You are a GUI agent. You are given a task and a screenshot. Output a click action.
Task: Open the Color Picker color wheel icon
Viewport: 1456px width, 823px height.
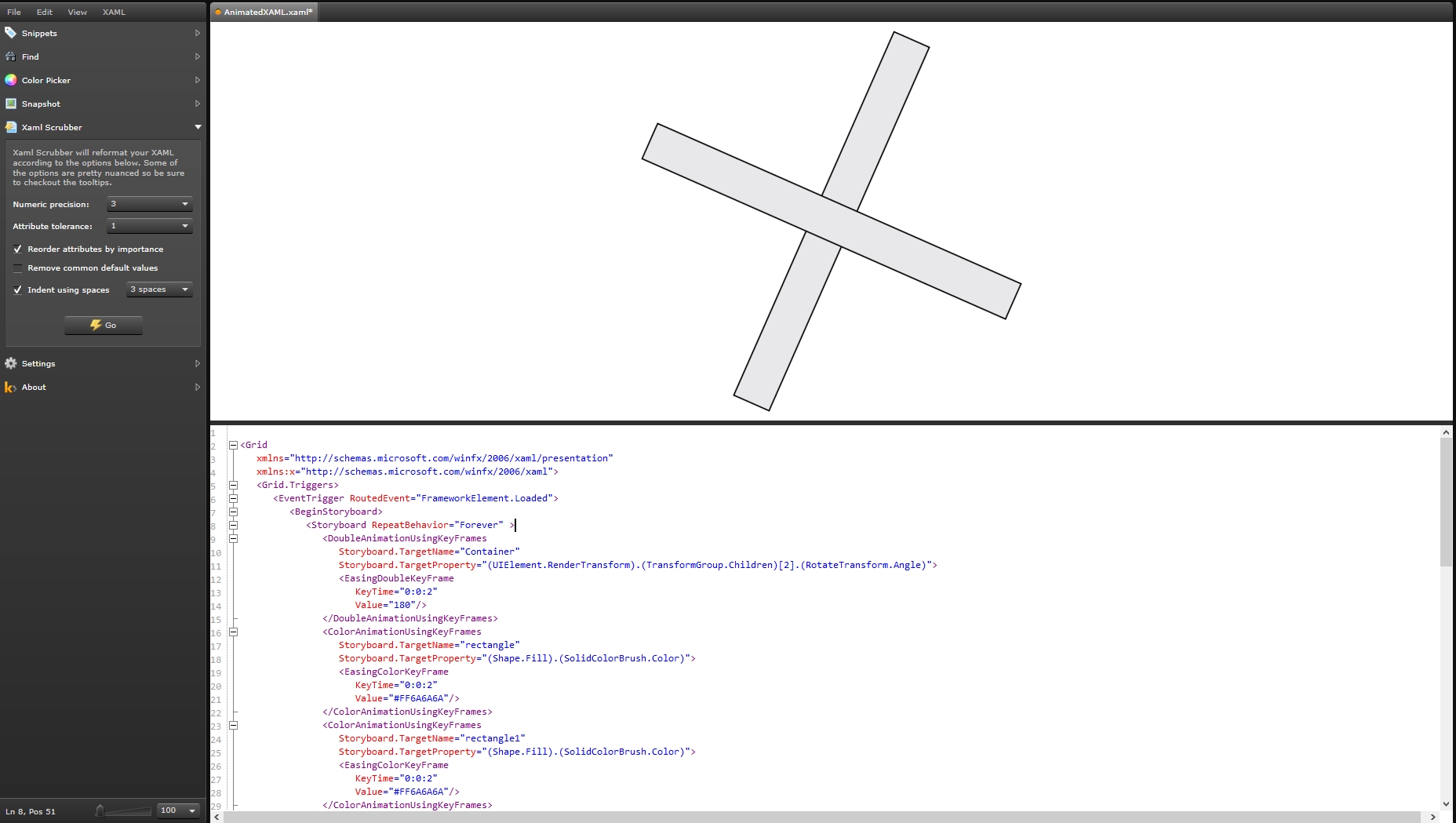point(11,79)
